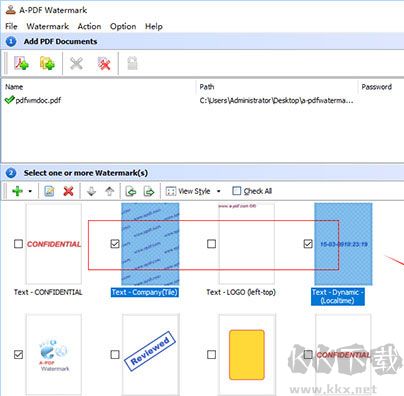Viewport: 404px width, 396px height.
Task: Click the path C:\Users\Administrator\Desktop cell
Action: coord(276,100)
